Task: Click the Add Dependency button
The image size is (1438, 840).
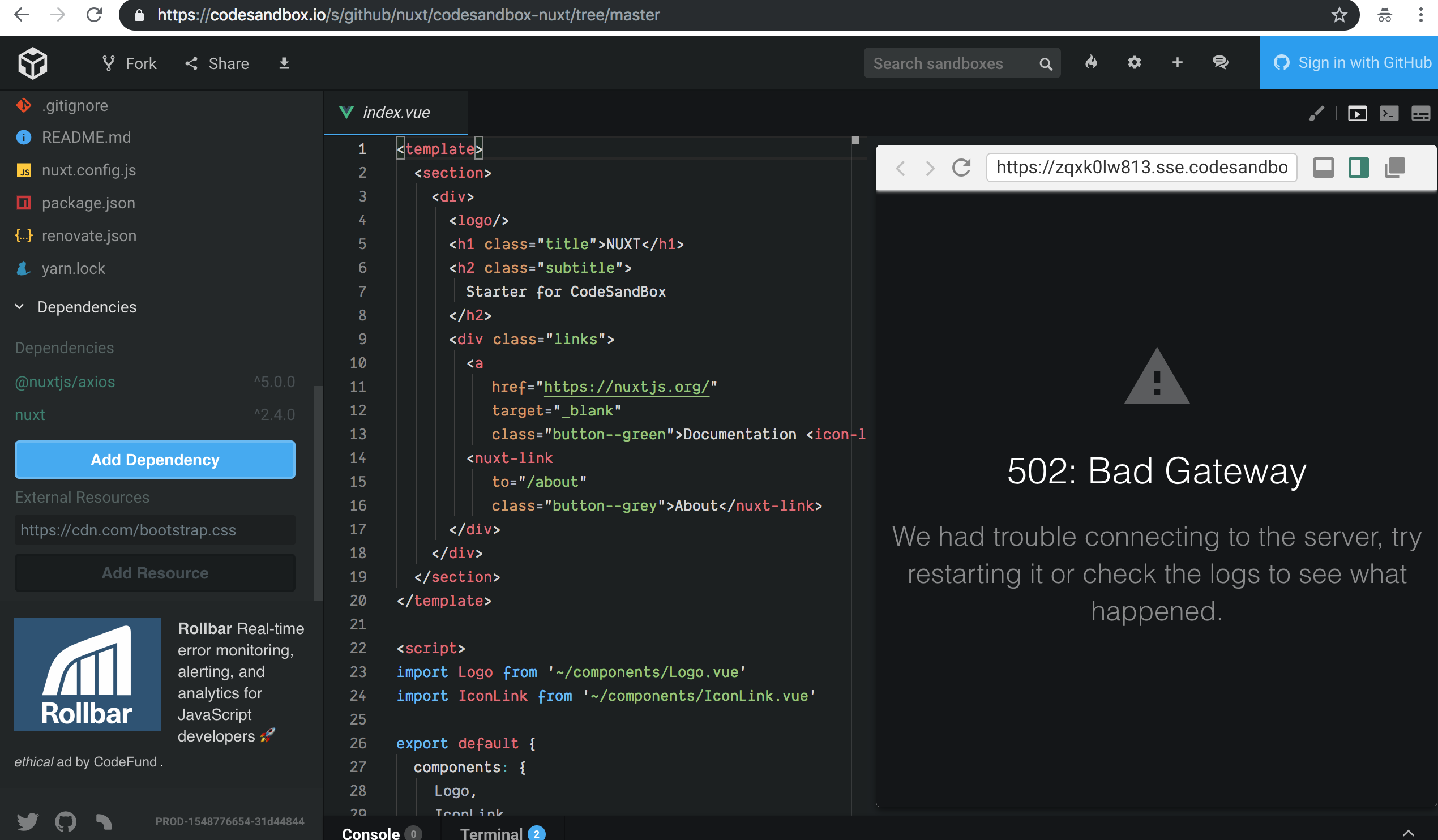Action: (x=155, y=460)
